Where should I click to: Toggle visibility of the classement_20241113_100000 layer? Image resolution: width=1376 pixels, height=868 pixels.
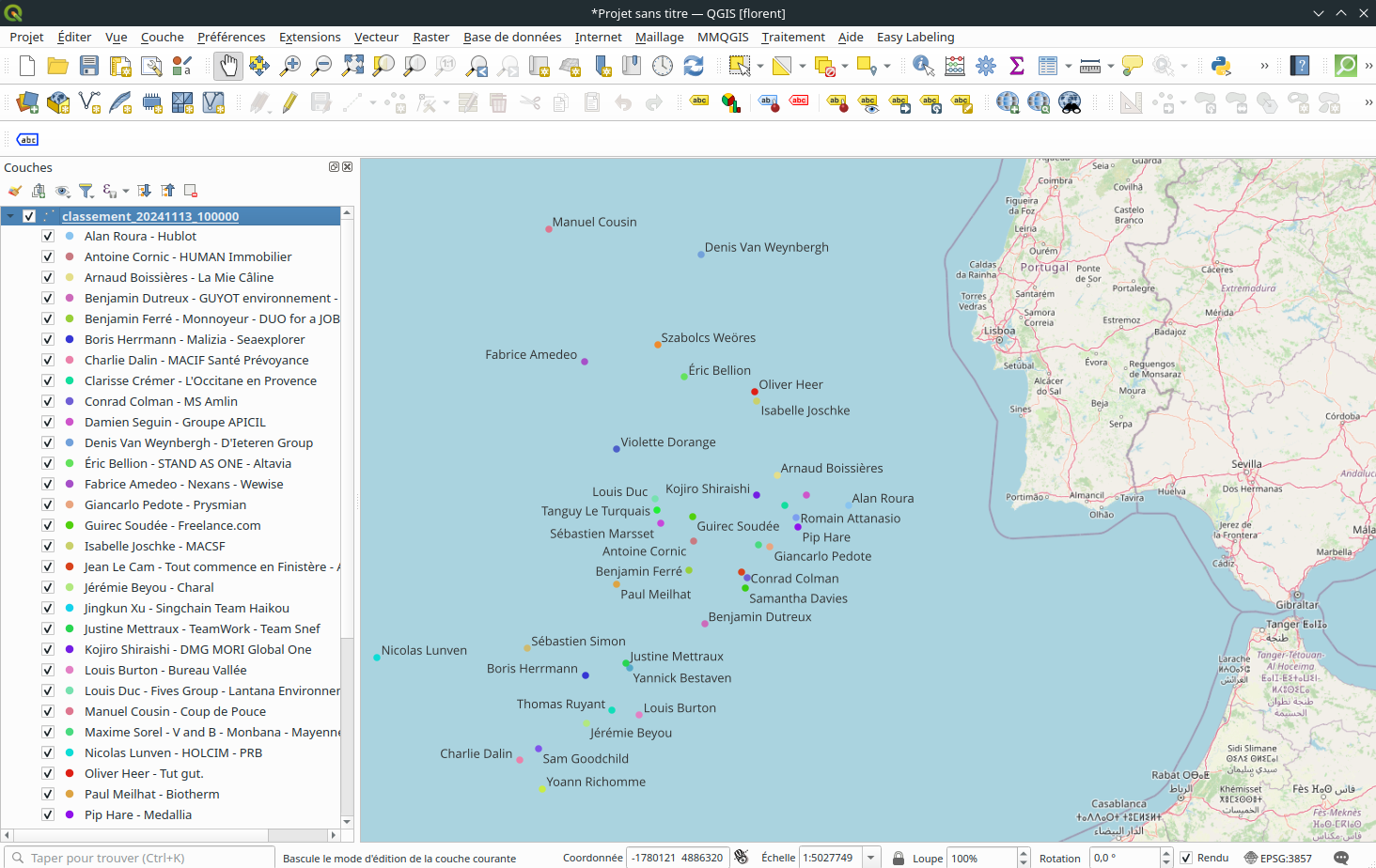[29, 216]
